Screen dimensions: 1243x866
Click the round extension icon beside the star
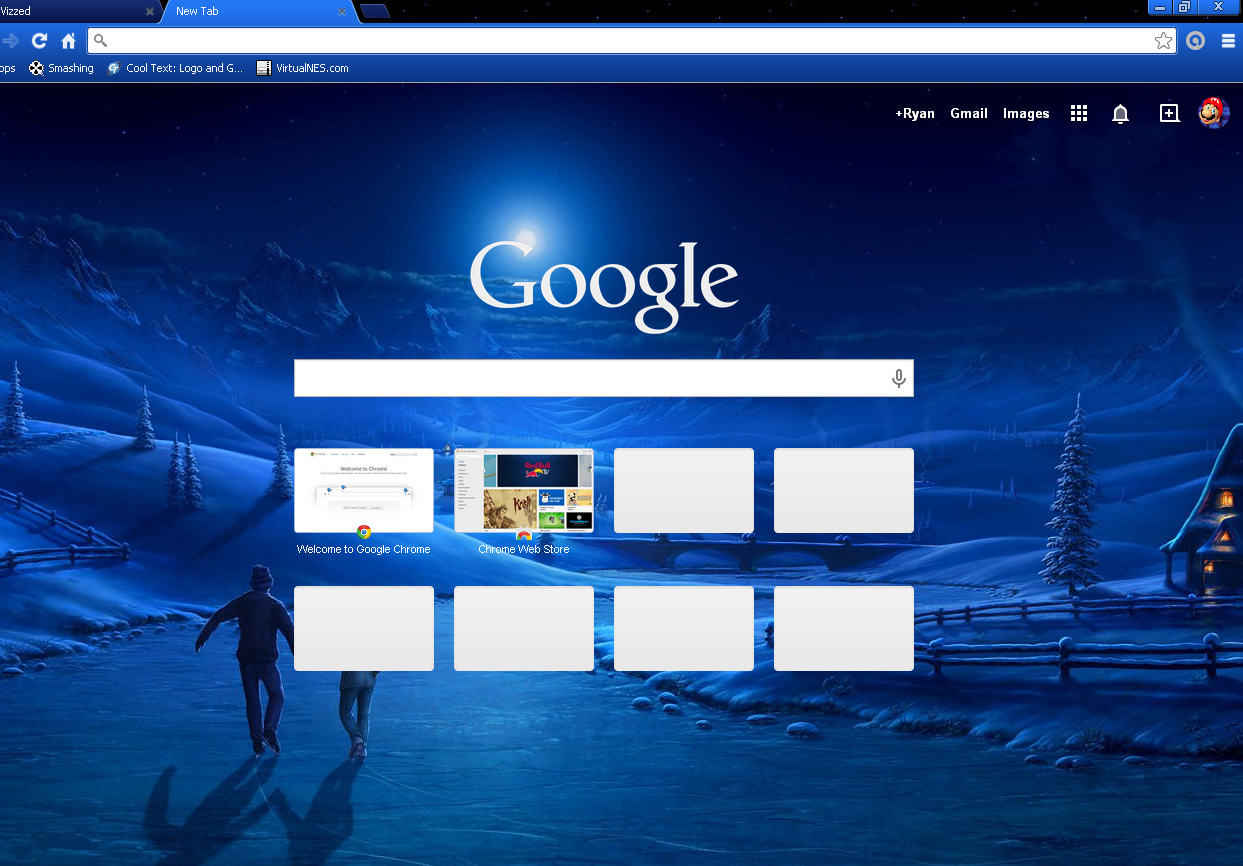tap(1195, 41)
